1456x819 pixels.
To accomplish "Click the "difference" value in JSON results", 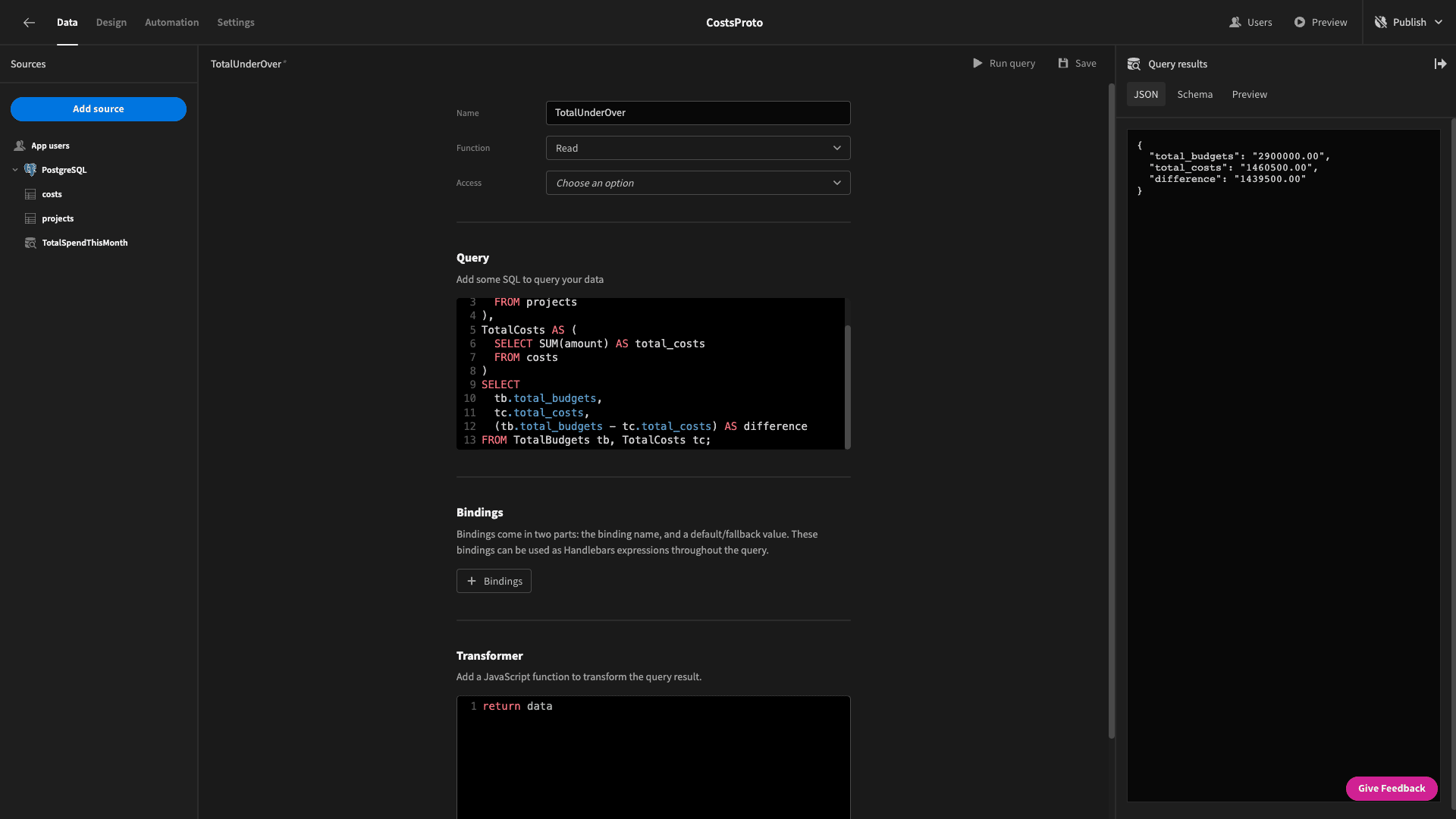I will coord(1269,180).
